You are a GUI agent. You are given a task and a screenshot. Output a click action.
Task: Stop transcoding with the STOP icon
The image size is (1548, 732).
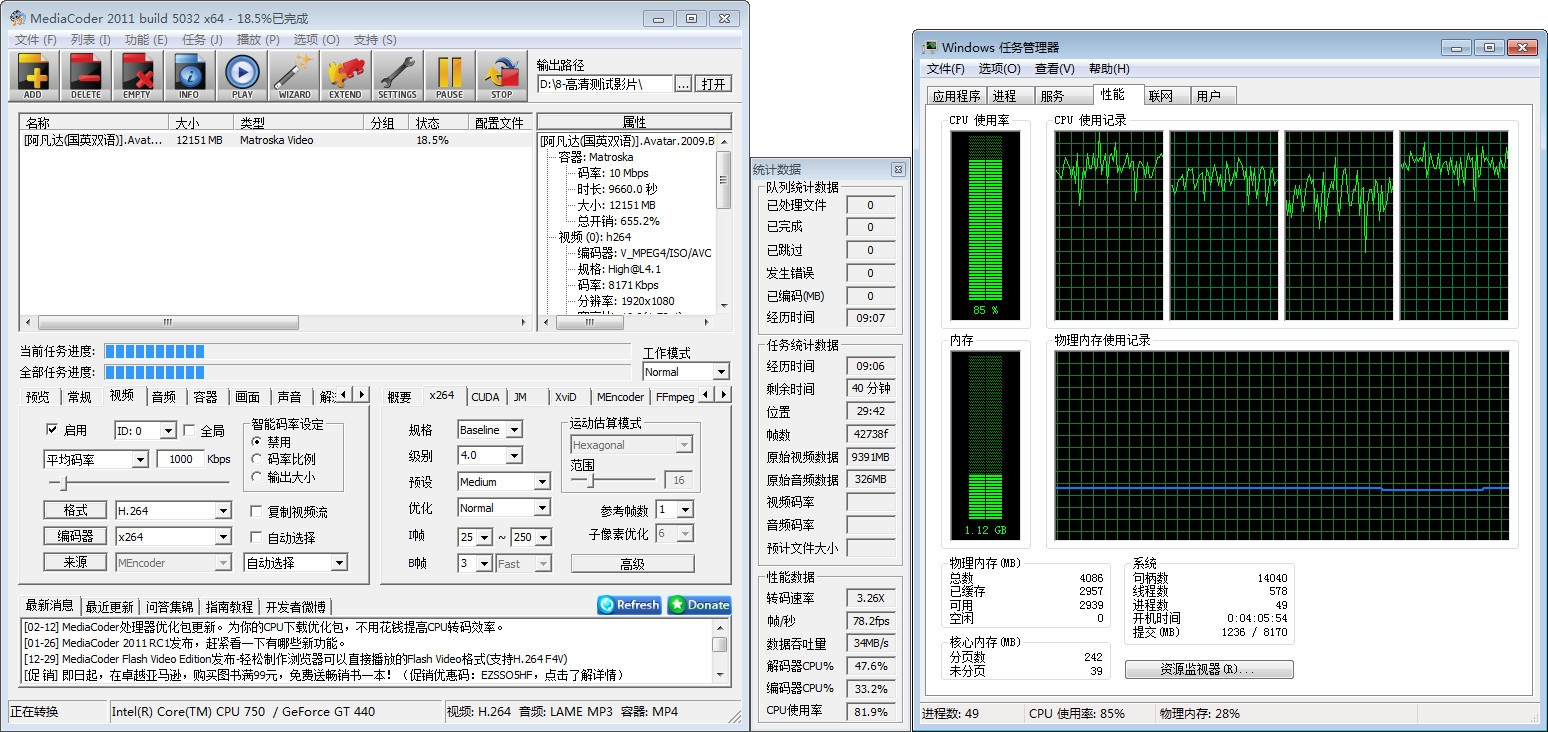click(x=501, y=75)
